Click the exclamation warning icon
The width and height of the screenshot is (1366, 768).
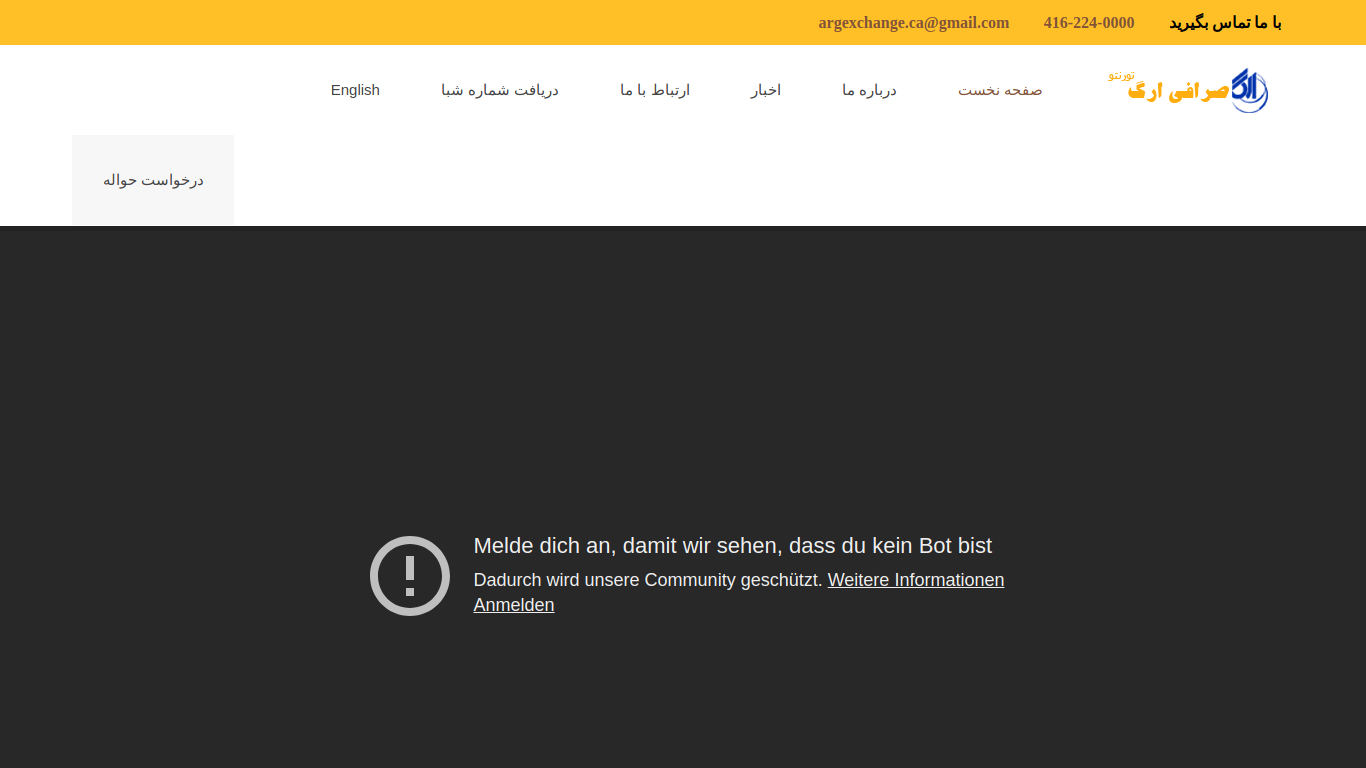point(410,576)
